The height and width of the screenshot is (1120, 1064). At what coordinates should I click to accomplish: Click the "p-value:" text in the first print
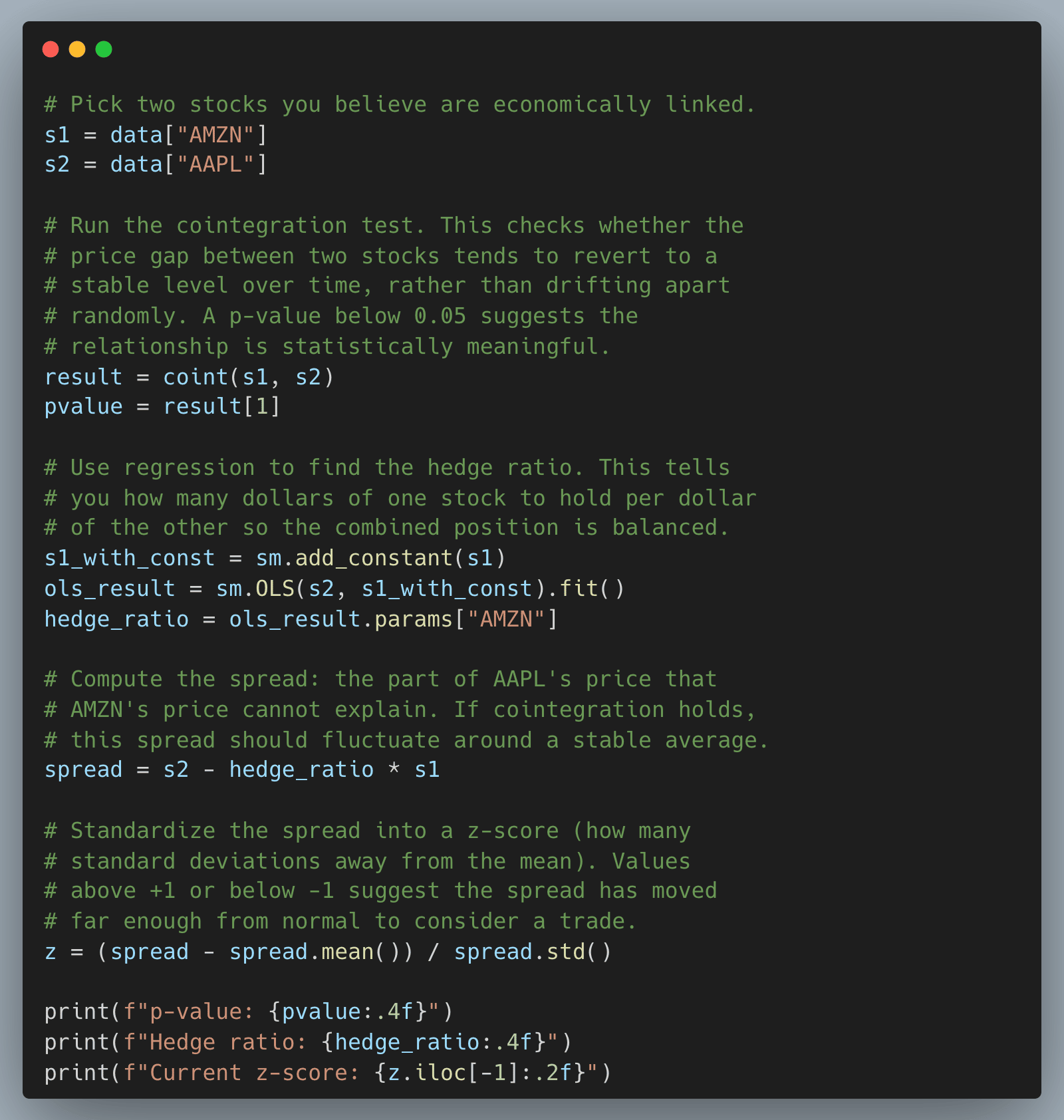click(202, 1012)
